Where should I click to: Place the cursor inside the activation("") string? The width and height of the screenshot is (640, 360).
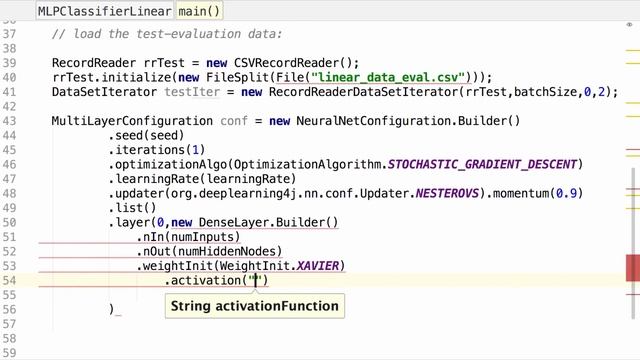pos(256,280)
